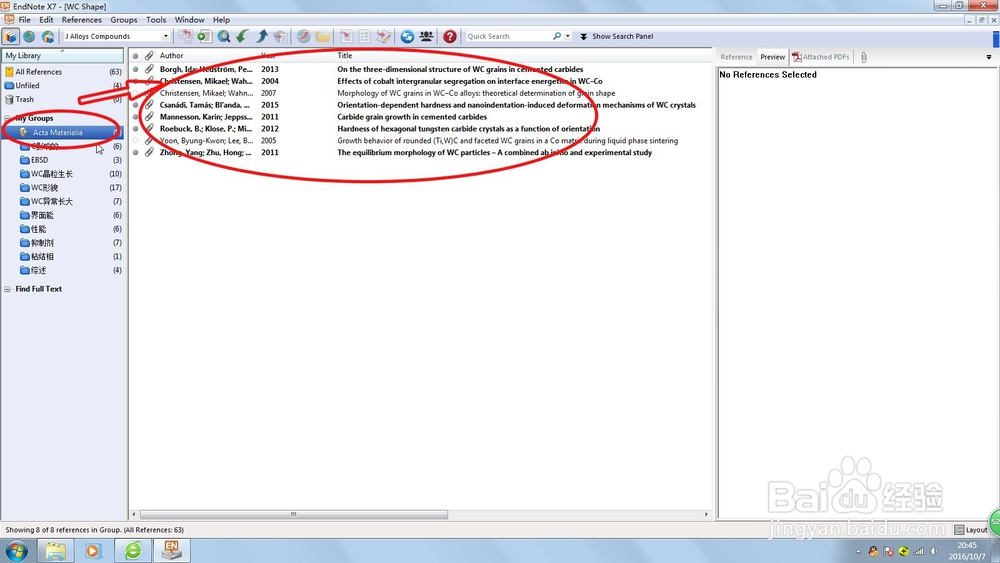Viewport: 1000px width, 563px height.
Task: Click the Format Bibliography toolbar icon
Action: pos(365,36)
